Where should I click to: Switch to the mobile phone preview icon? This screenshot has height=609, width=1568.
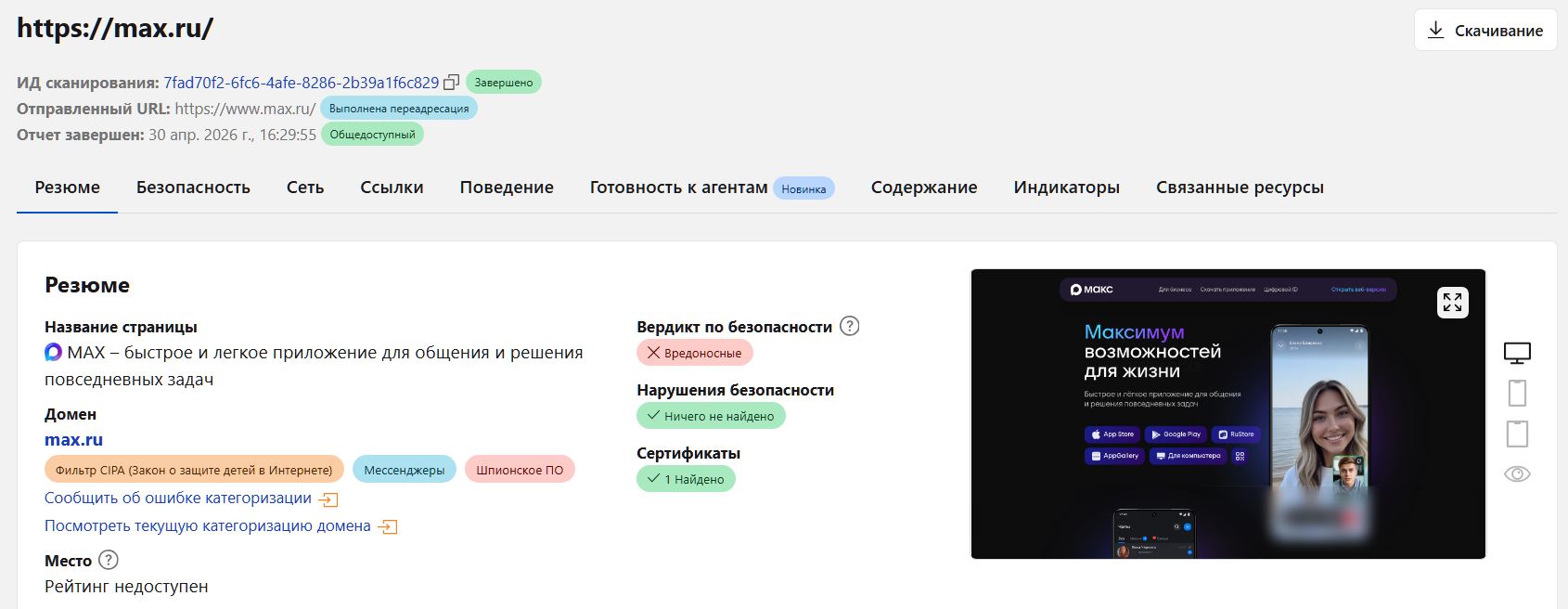pyautogui.click(x=1517, y=394)
